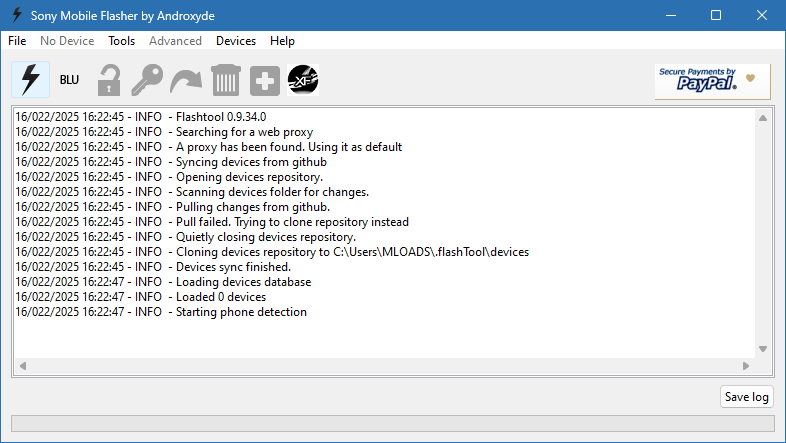Open the BLU bootloader unlock tool
This screenshot has height=443, width=786.
click(x=69, y=80)
